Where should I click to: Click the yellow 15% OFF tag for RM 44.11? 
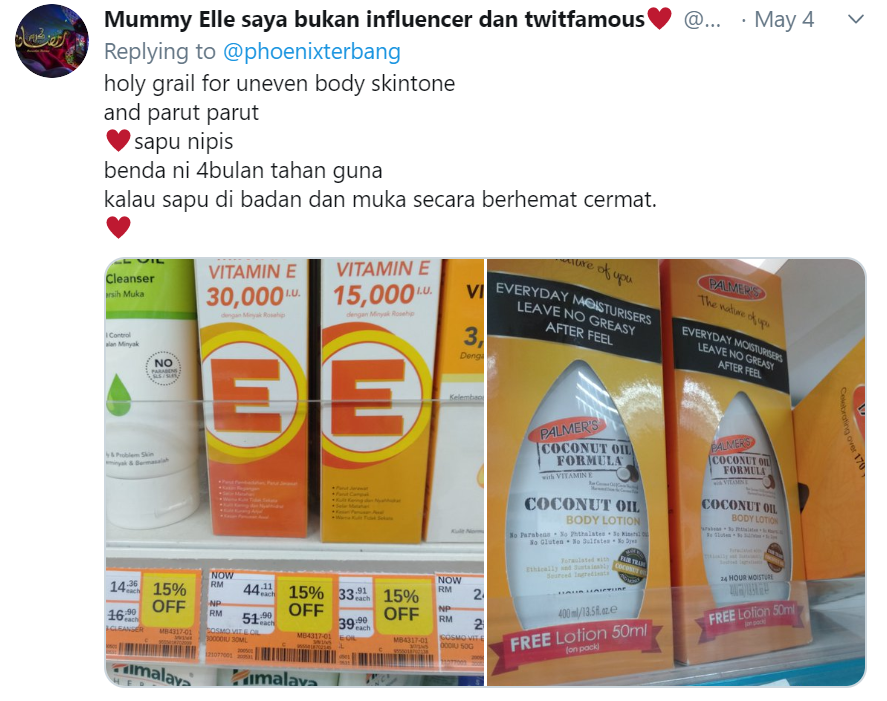(x=306, y=603)
